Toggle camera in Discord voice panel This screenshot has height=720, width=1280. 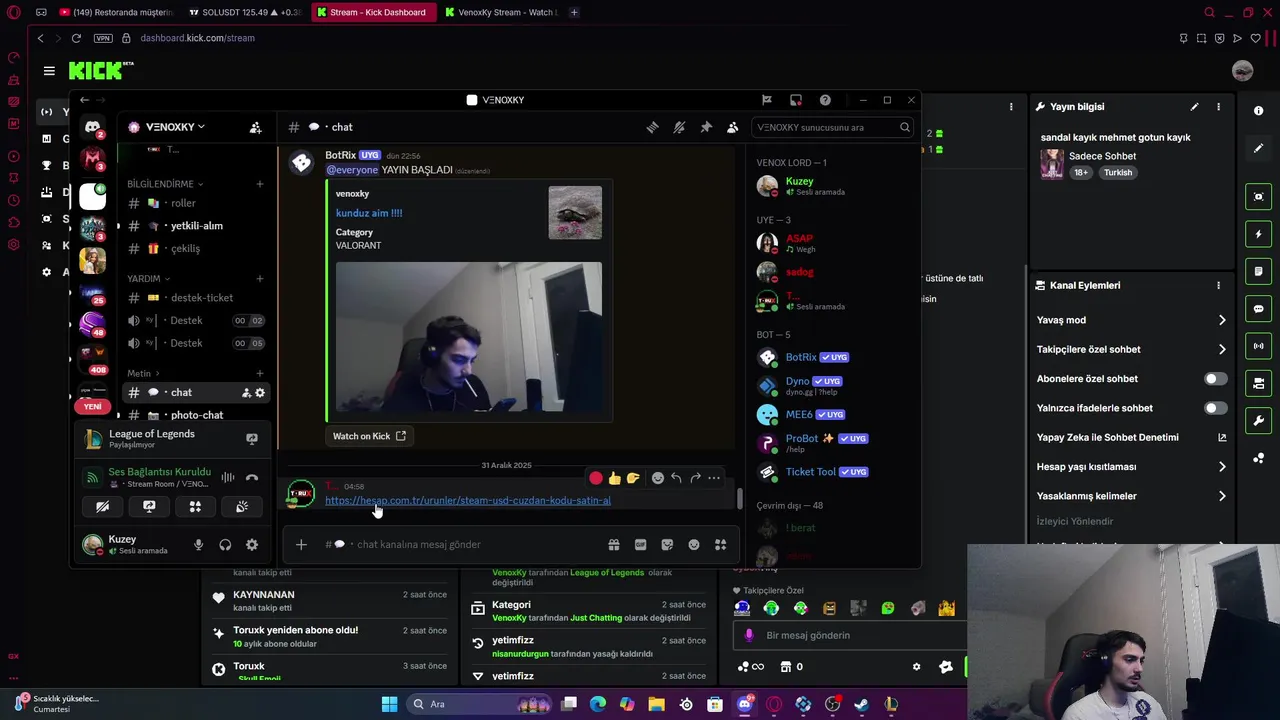(x=102, y=507)
